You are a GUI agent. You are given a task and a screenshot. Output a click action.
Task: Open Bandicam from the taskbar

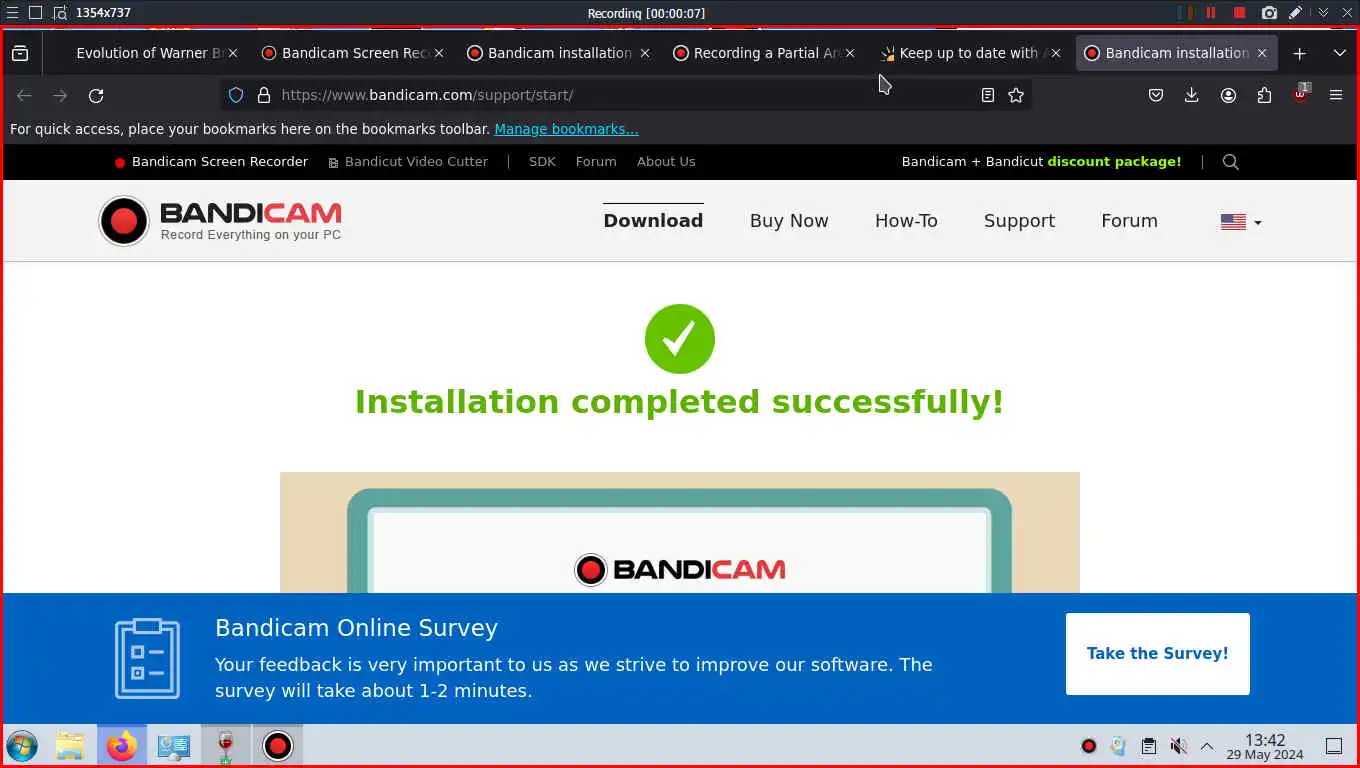[278, 746]
